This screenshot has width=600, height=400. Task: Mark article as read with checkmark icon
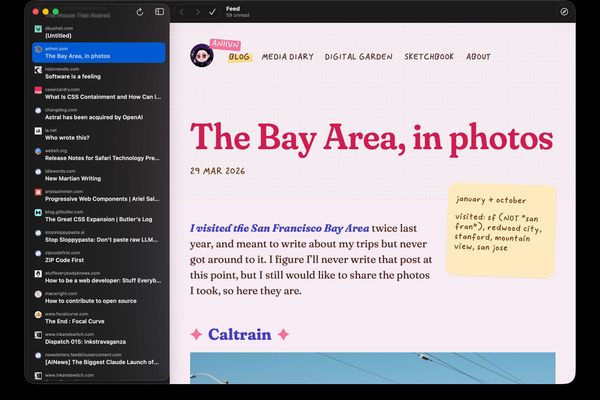[212, 12]
